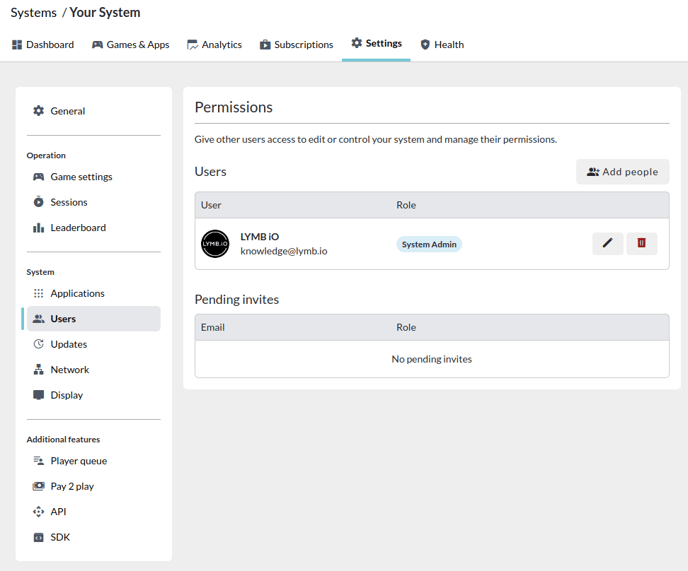
Task: Click the Display monitor icon
Action: point(39,395)
